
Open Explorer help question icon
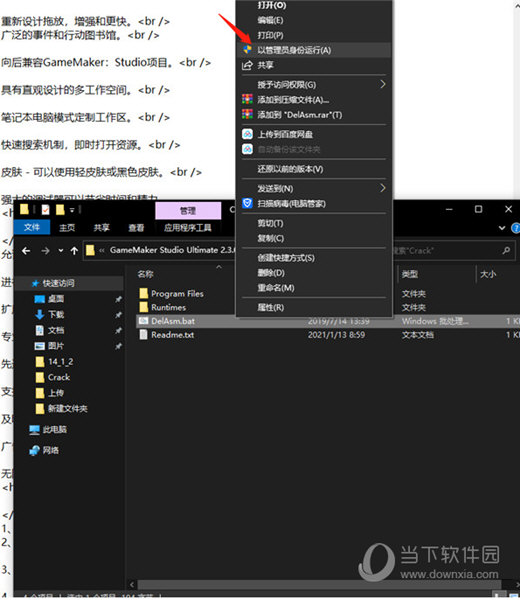pos(515,228)
